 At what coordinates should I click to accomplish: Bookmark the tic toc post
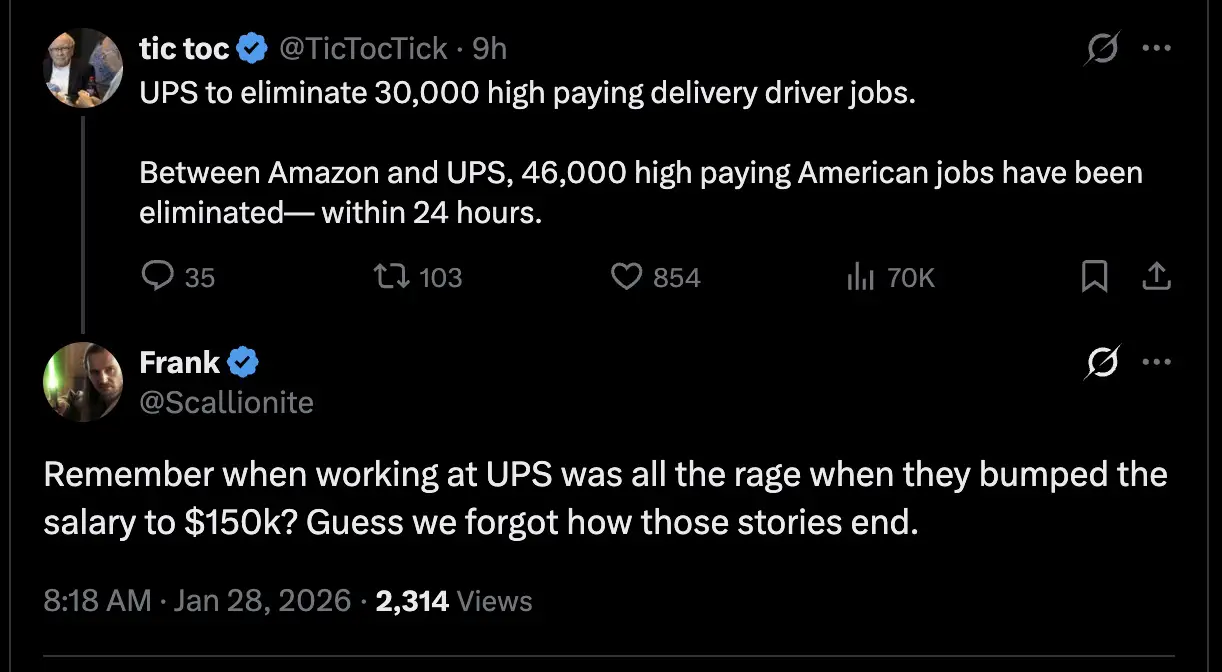(1095, 276)
